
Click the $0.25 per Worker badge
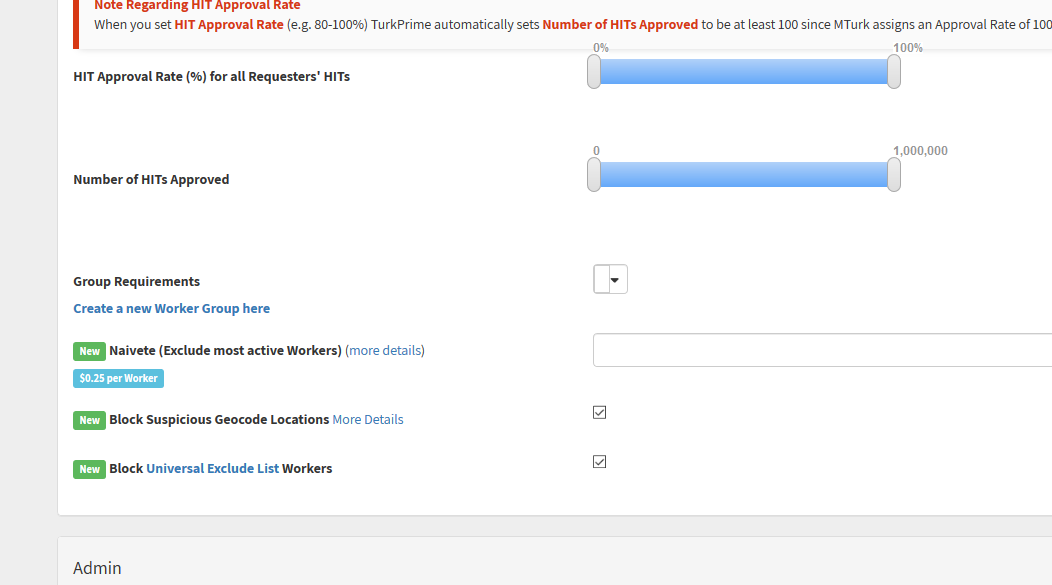(118, 379)
